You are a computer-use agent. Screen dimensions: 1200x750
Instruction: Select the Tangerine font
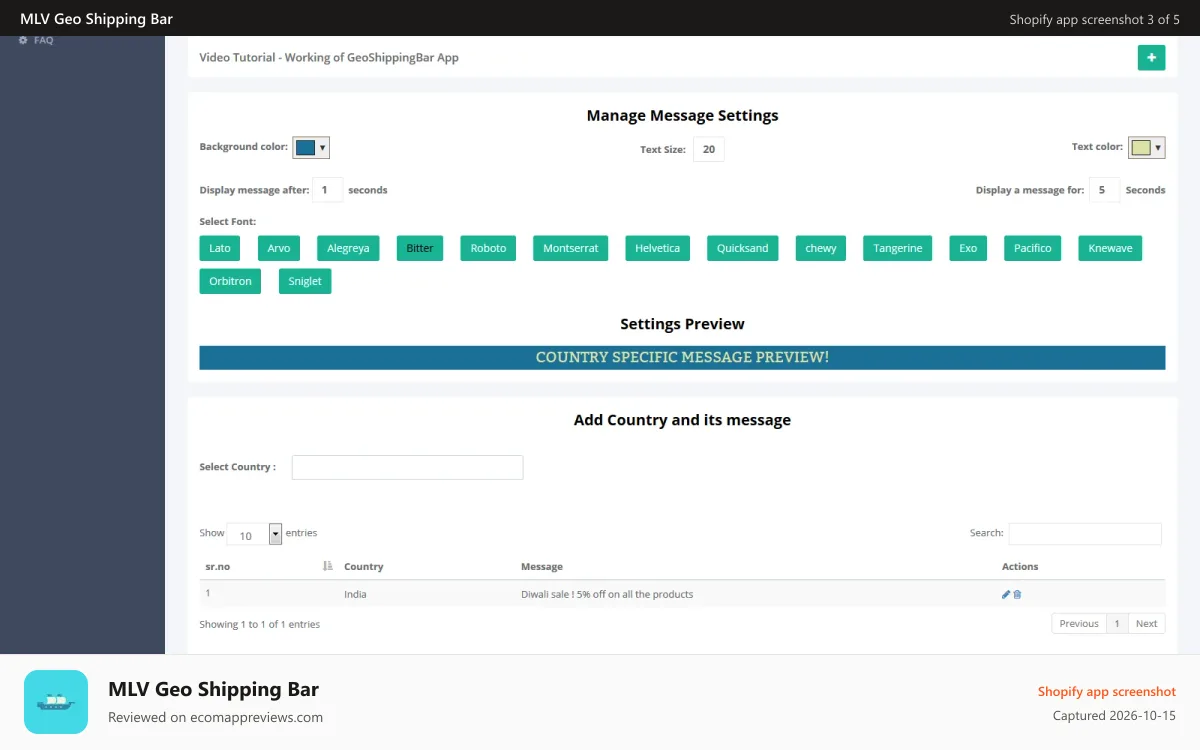[898, 248]
